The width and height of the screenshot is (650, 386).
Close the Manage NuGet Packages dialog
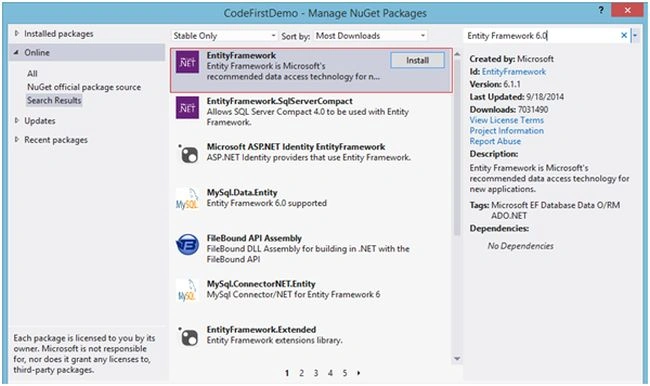pyautogui.click(x=627, y=10)
